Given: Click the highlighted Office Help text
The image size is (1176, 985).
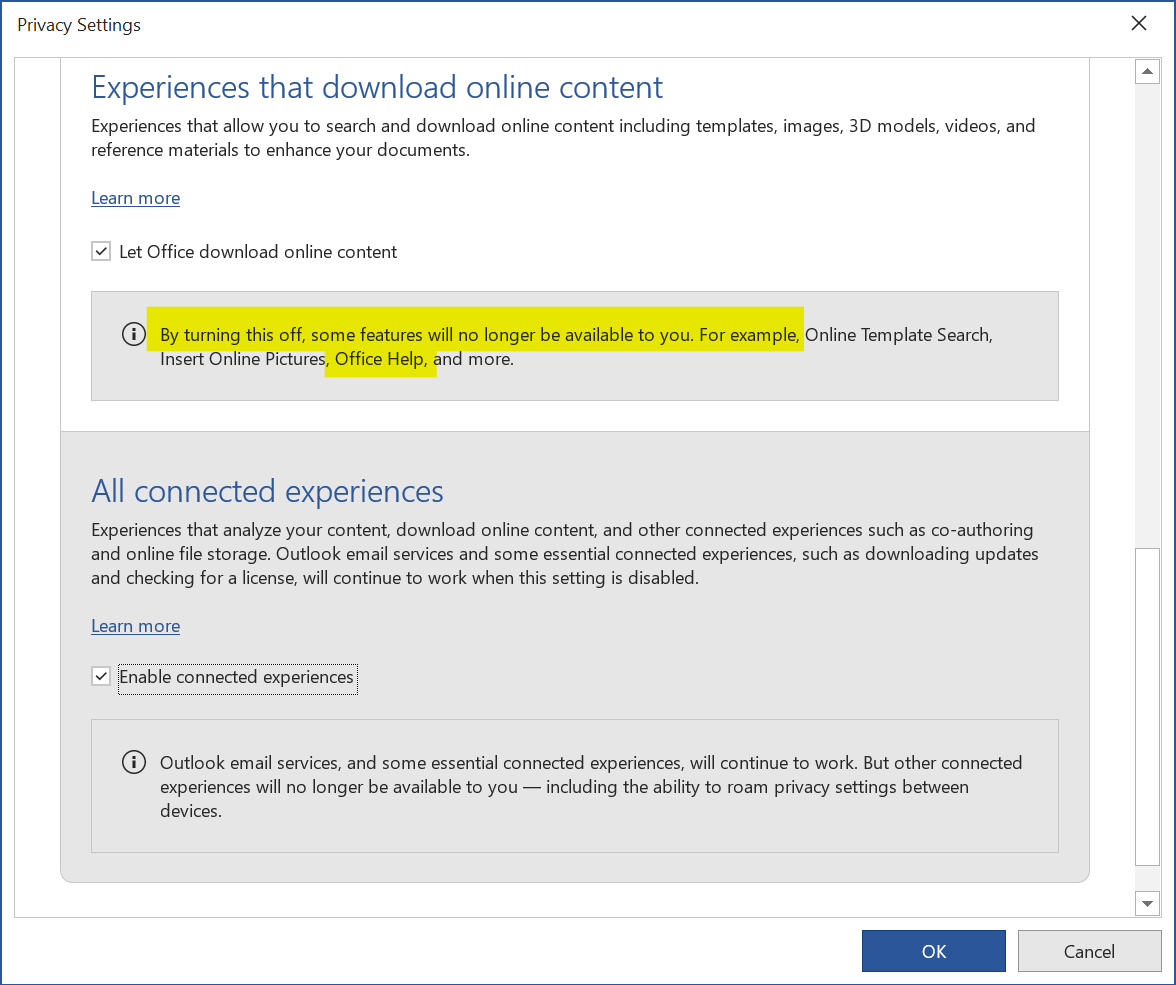Looking at the screenshot, I should pyautogui.click(x=380, y=359).
